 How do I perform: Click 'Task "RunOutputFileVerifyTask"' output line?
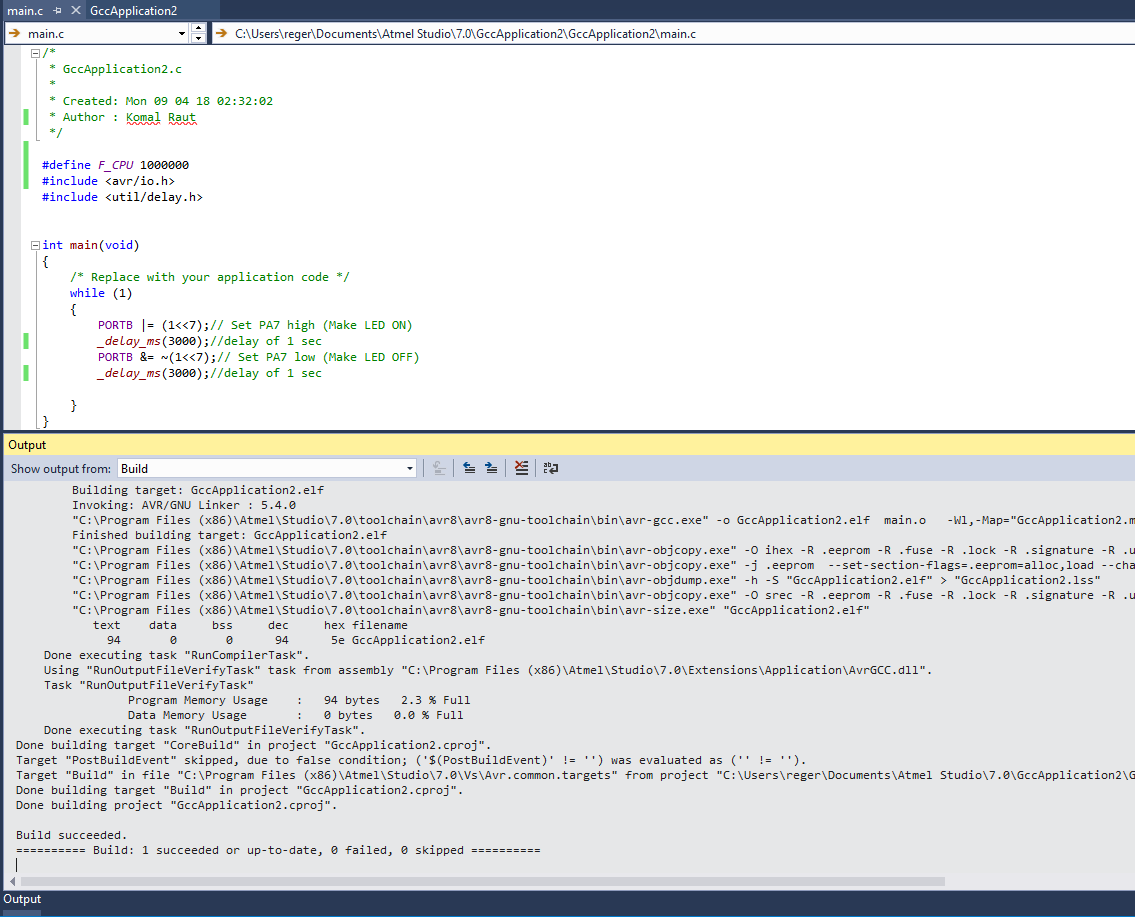[x=148, y=685]
